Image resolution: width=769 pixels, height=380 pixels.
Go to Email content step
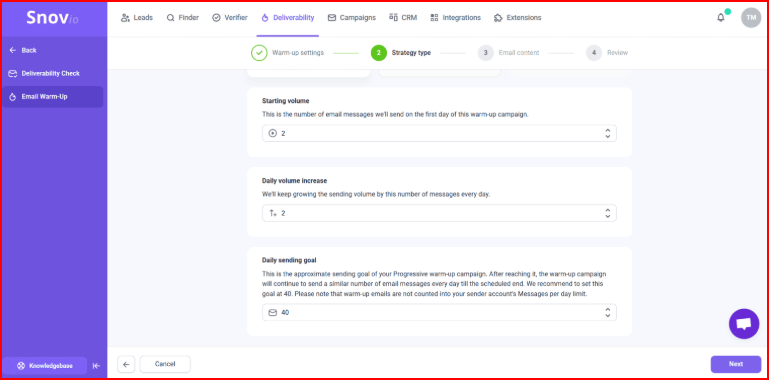point(509,53)
